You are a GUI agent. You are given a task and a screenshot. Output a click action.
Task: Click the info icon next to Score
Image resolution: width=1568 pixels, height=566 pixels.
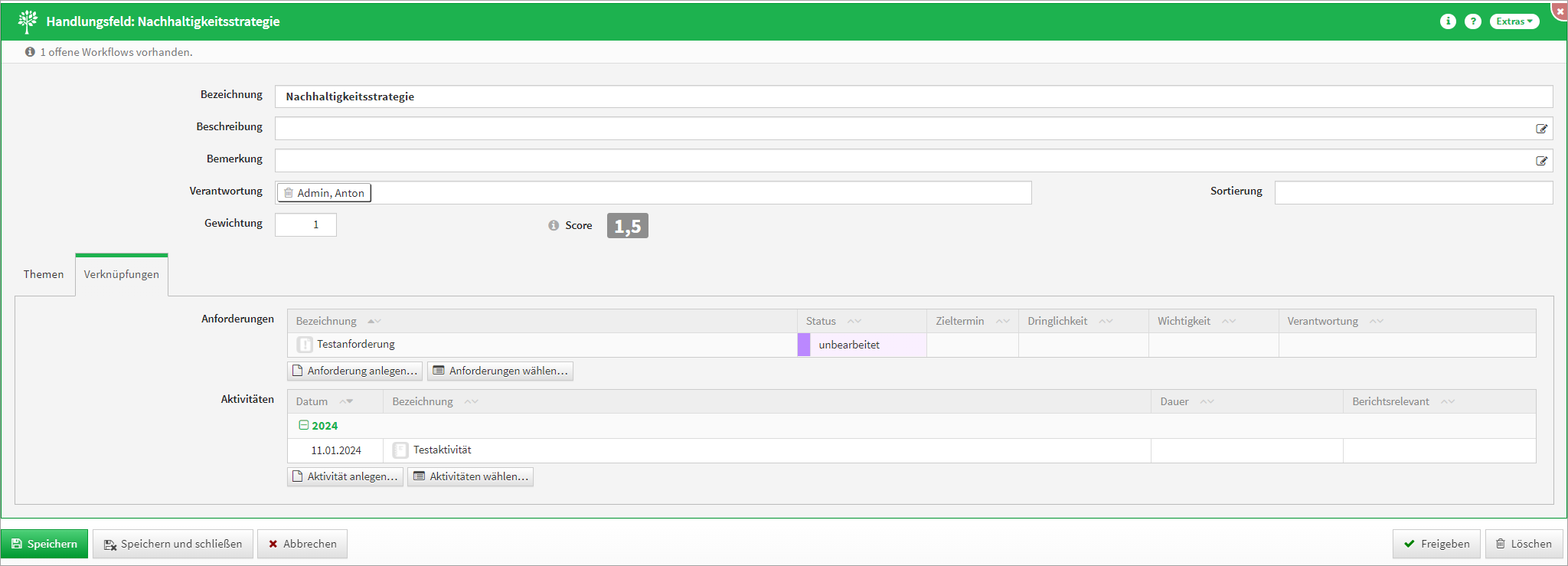pyautogui.click(x=554, y=225)
